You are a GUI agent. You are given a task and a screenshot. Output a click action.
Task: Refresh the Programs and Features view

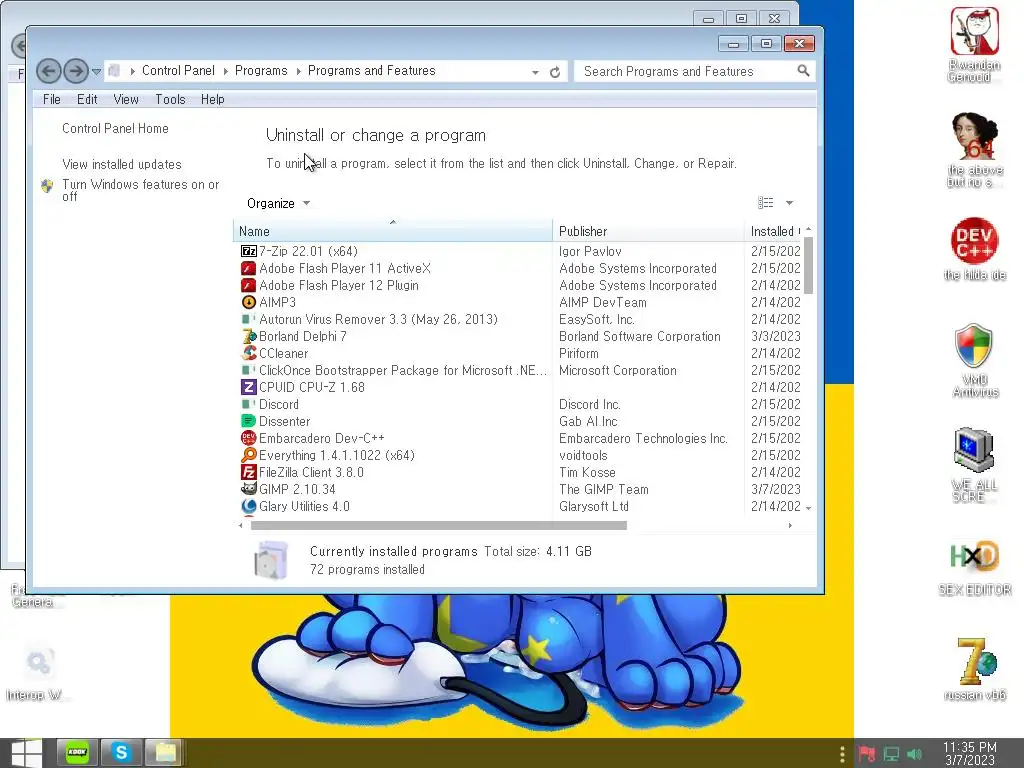coord(555,72)
